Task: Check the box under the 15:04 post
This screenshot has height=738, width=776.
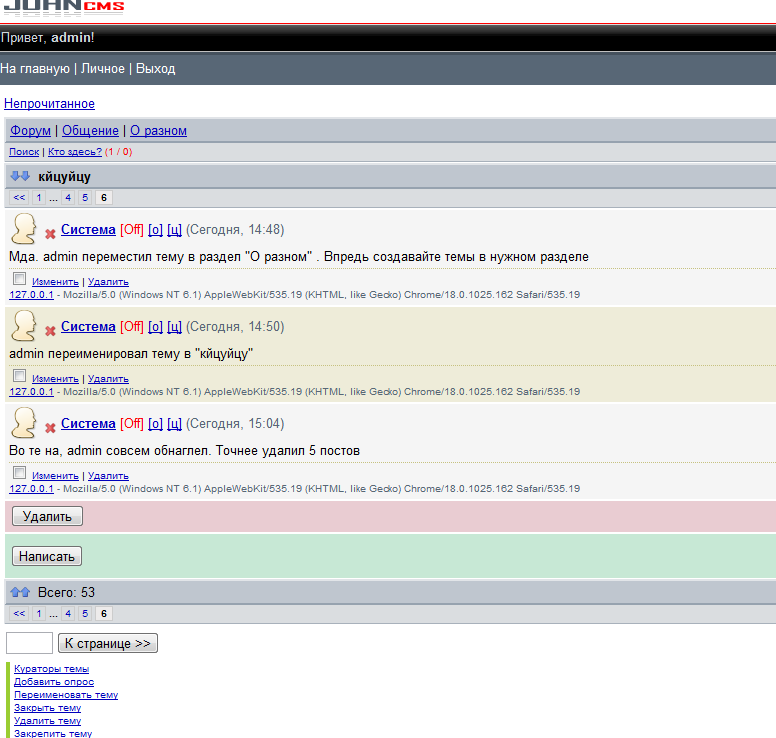Action: point(19,472)
